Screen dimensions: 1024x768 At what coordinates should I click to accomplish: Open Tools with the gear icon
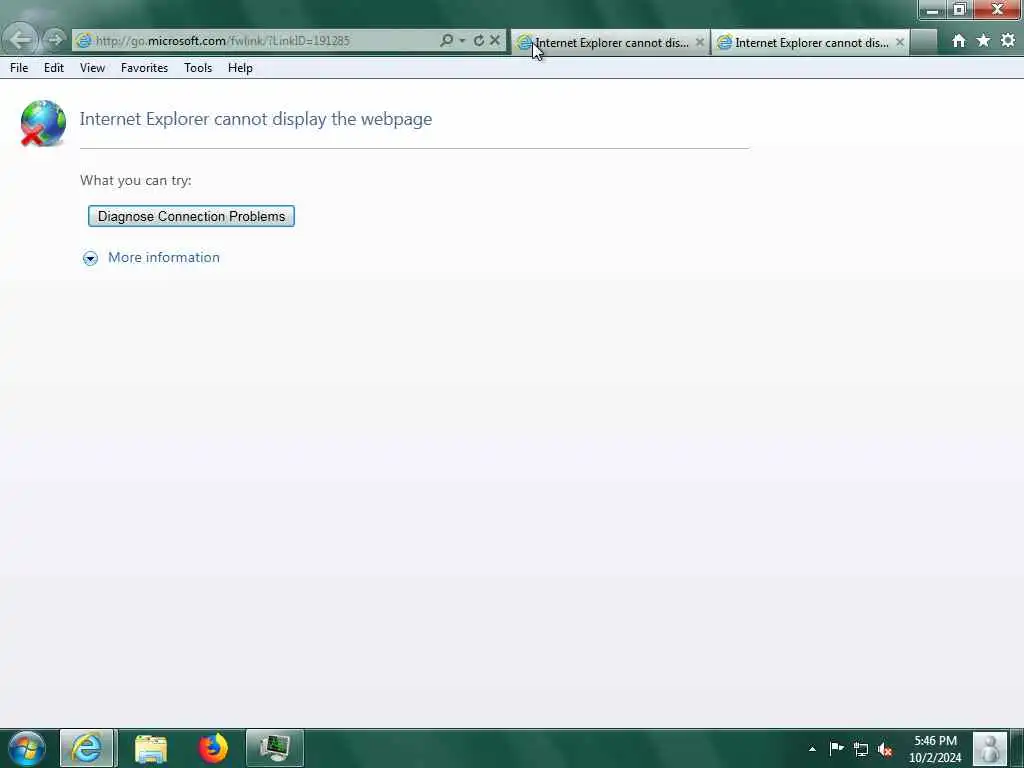point(1008,40)
